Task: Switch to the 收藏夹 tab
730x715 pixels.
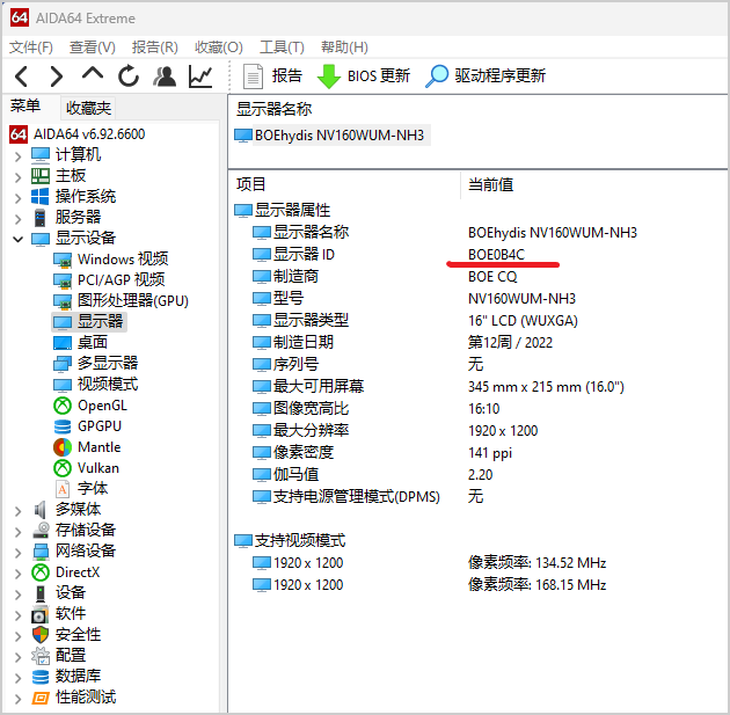Action: (88, 108)
